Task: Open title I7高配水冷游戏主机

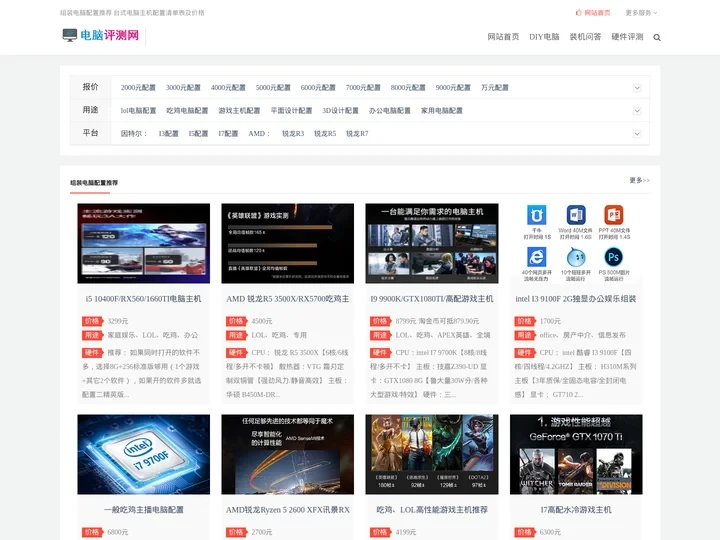Action: [576, 510]
